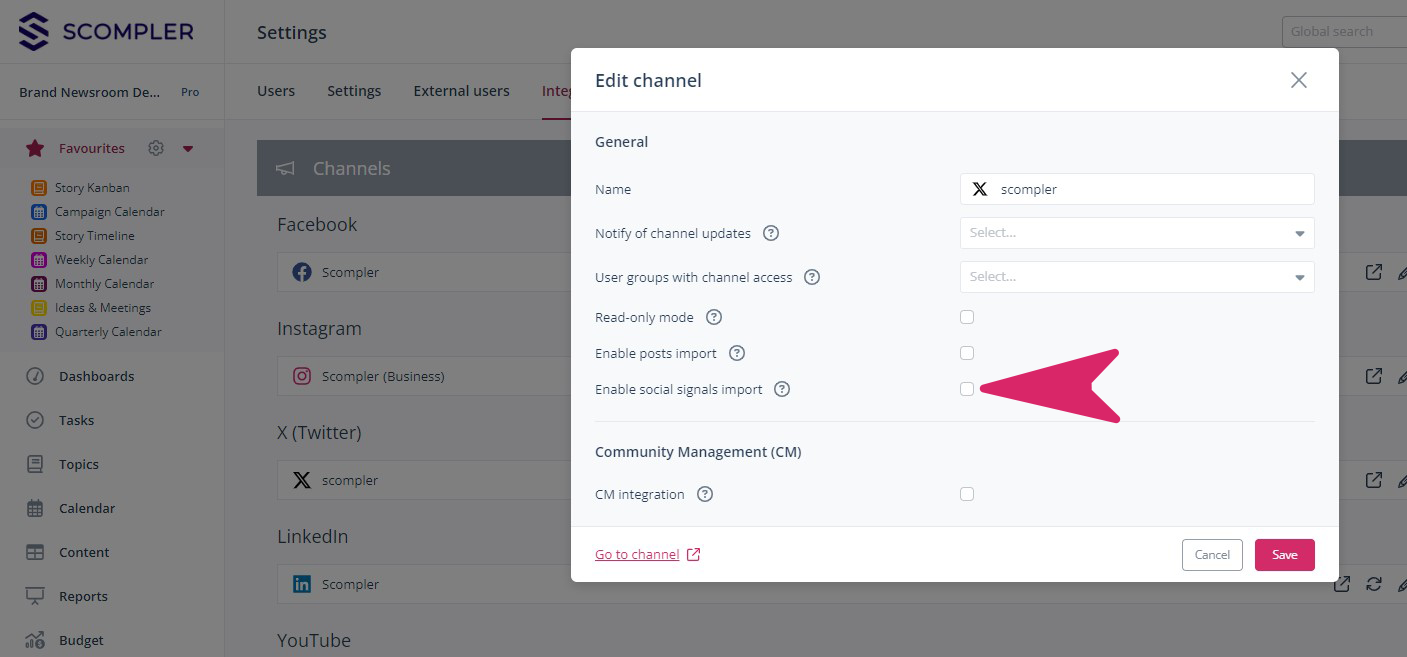1407x657 pixels.
Task: Collapse the Favourites section arrow
Action: pos(188,149)
